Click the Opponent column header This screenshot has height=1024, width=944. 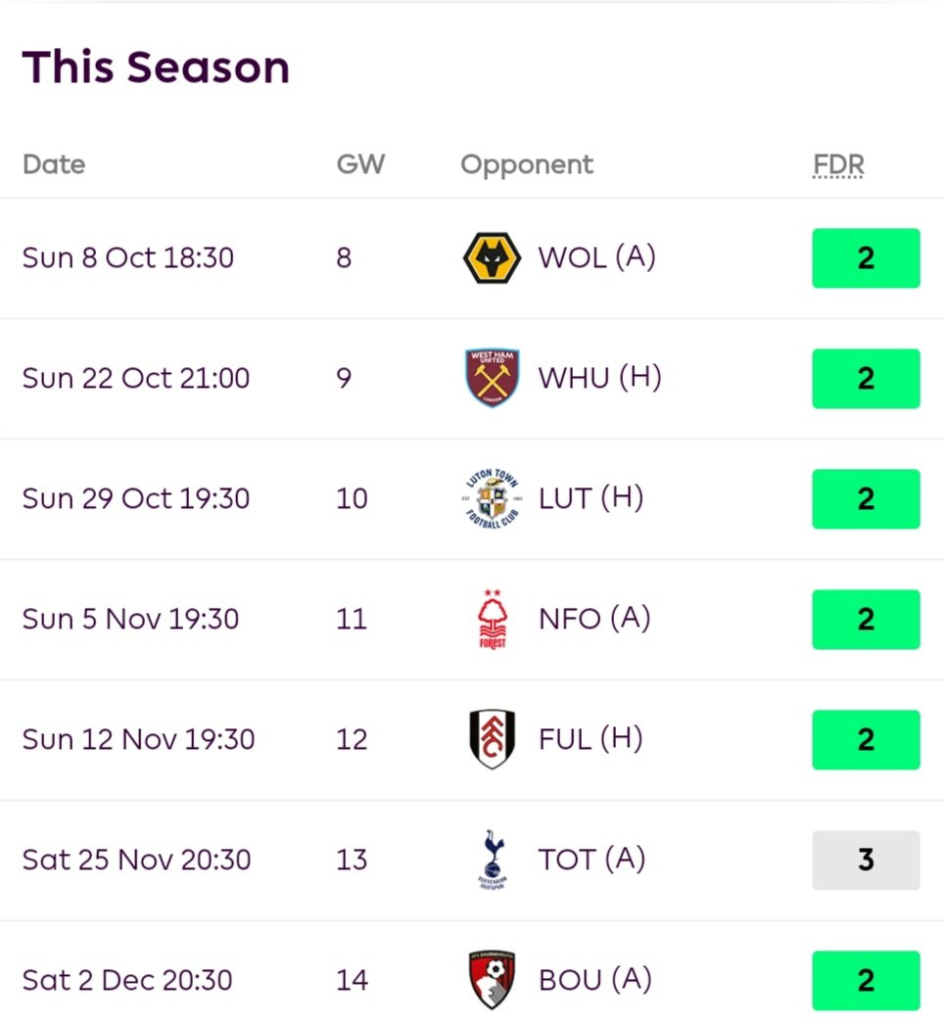(x=527, y=164)
